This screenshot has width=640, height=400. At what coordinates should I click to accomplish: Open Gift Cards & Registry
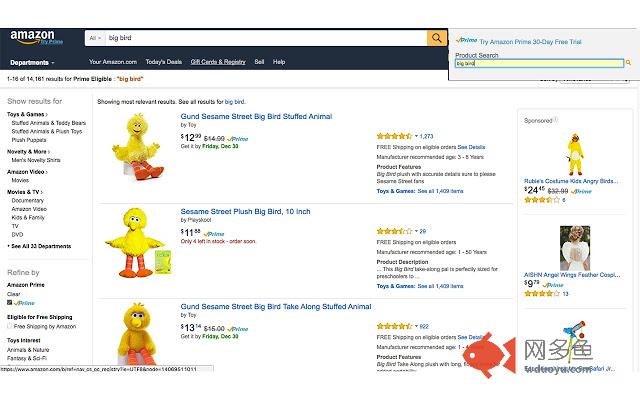pos(218,62)
